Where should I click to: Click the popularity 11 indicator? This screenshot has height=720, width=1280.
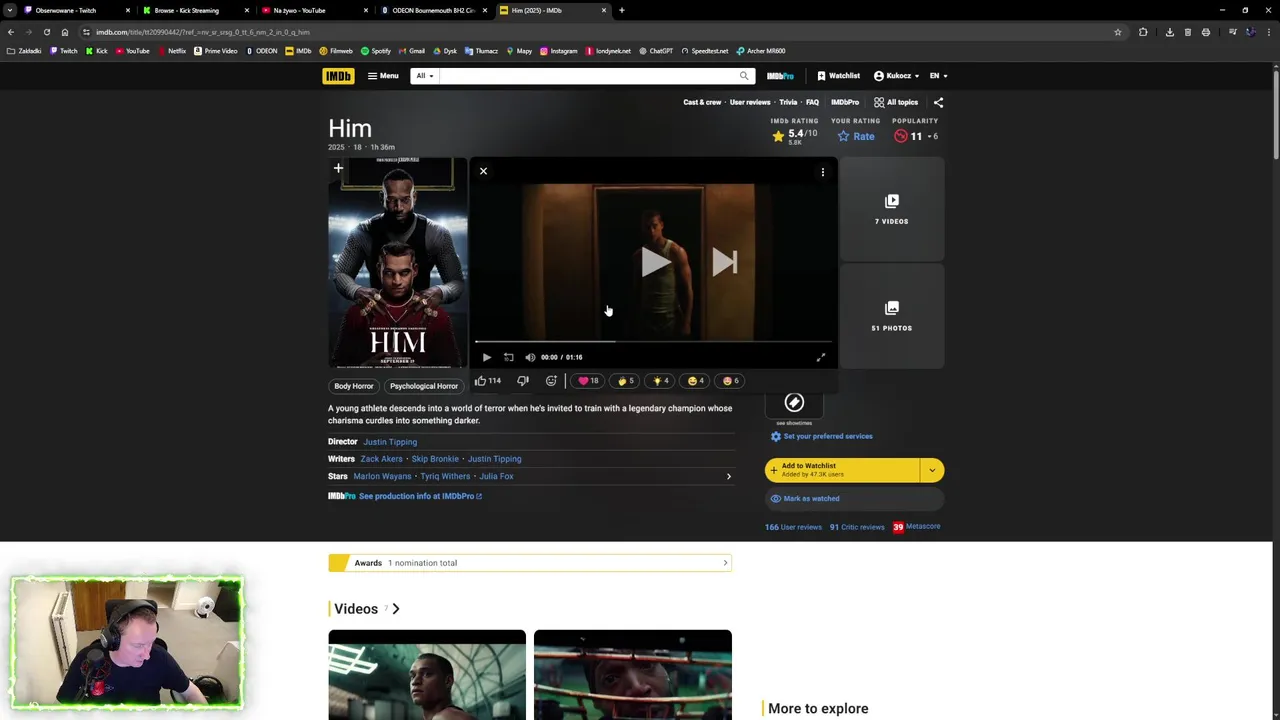coord(915,136)
